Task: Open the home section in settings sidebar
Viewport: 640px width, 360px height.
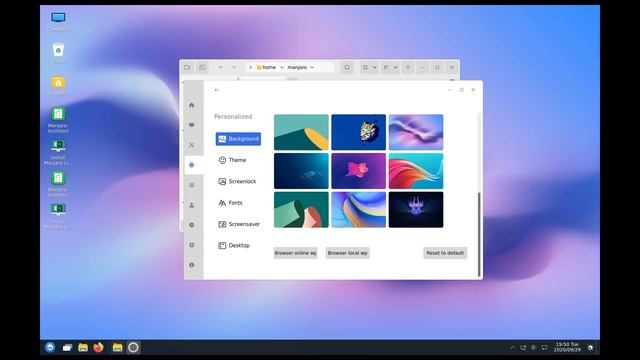Action: tap(191, 105)
